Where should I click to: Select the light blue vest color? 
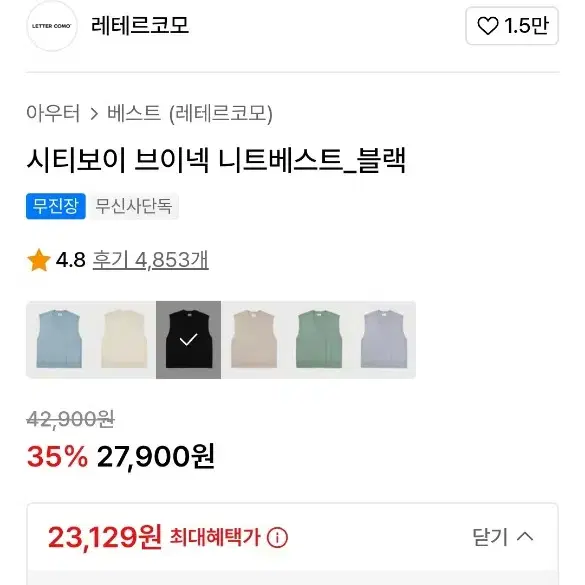click(59, 340)
